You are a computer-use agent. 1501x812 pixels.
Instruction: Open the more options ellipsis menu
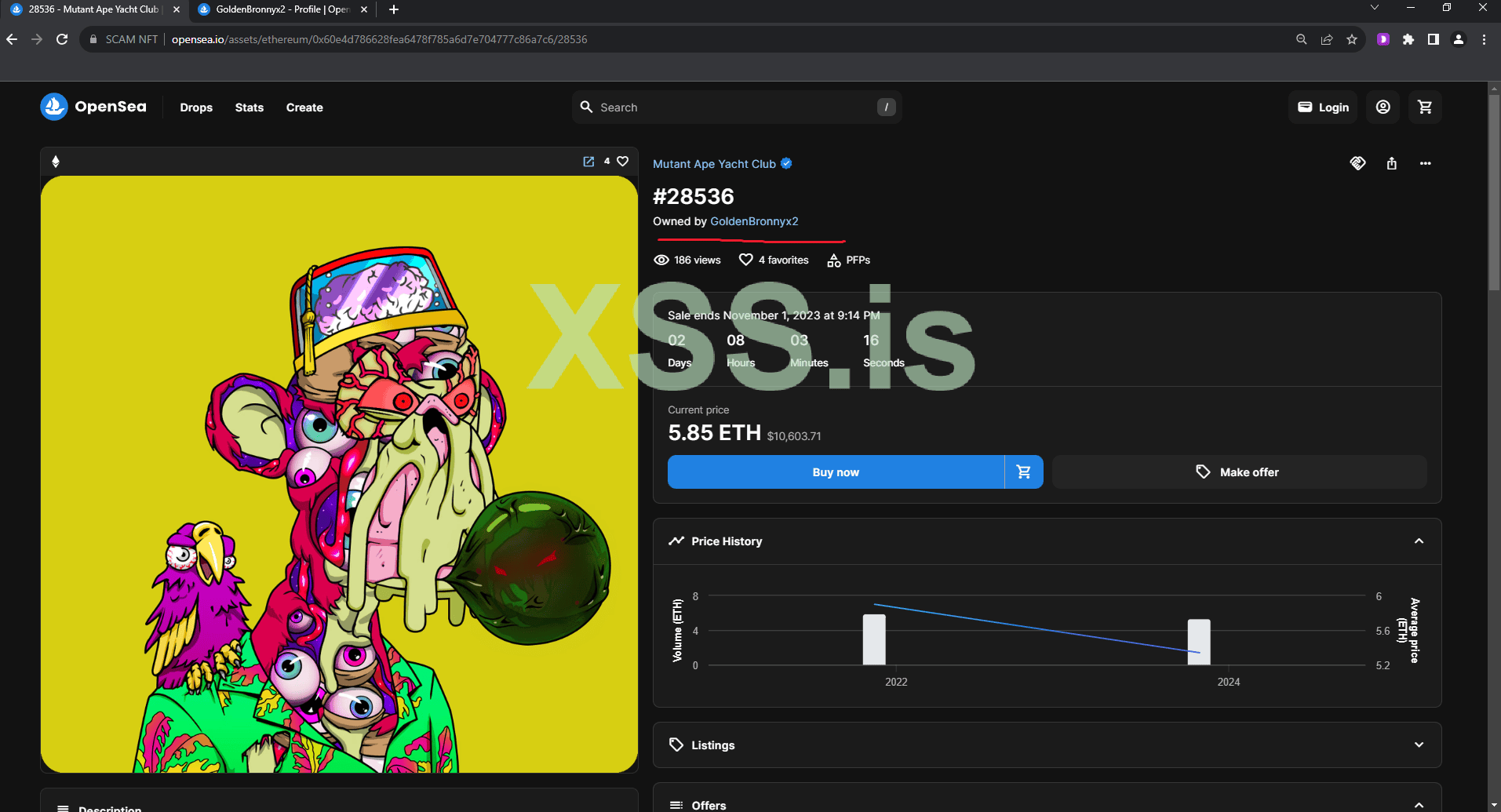[1426, 163]
